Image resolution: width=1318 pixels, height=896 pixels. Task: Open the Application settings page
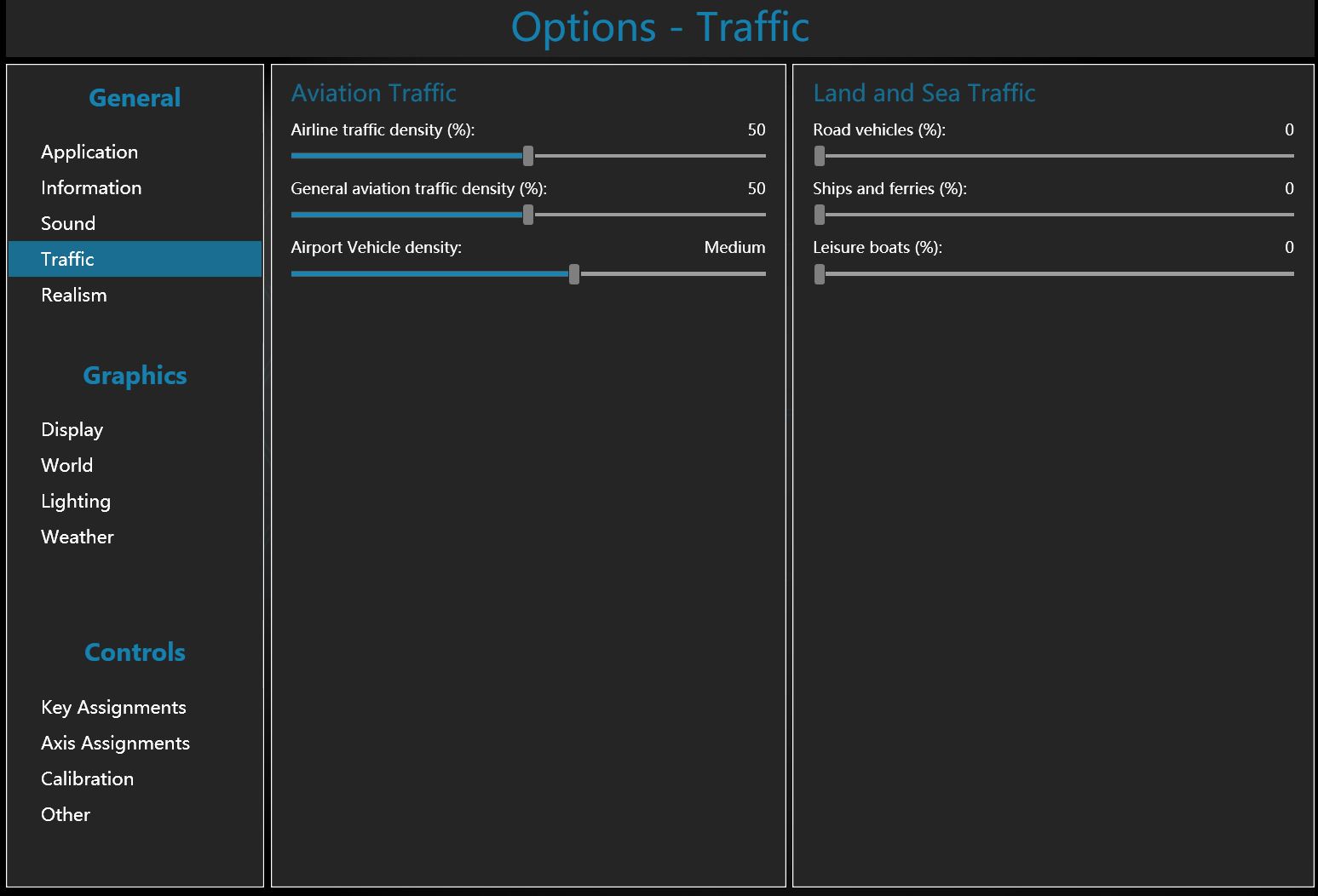pos(89,152)
